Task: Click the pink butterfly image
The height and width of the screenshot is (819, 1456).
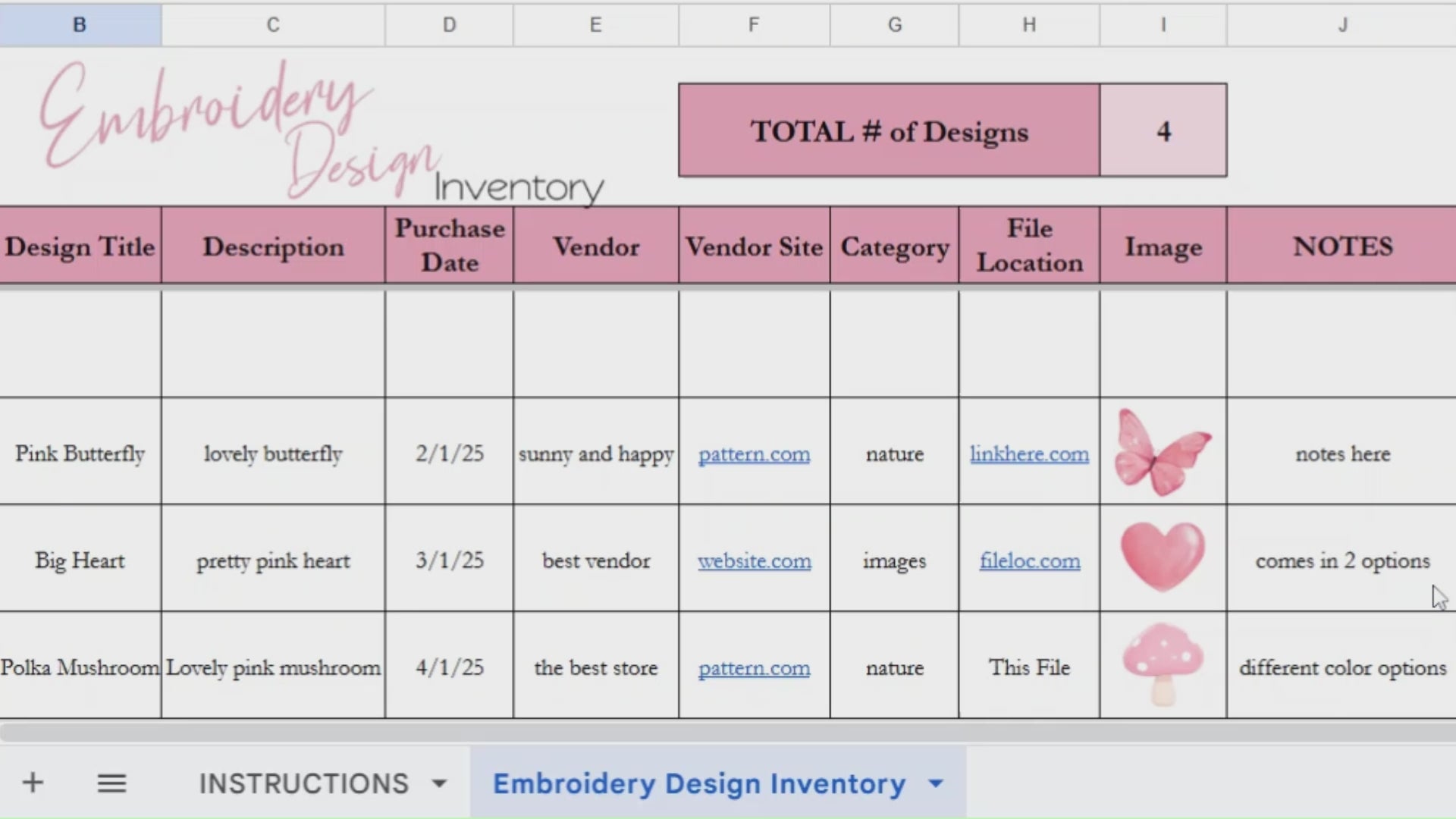Action: [1162, 451]
